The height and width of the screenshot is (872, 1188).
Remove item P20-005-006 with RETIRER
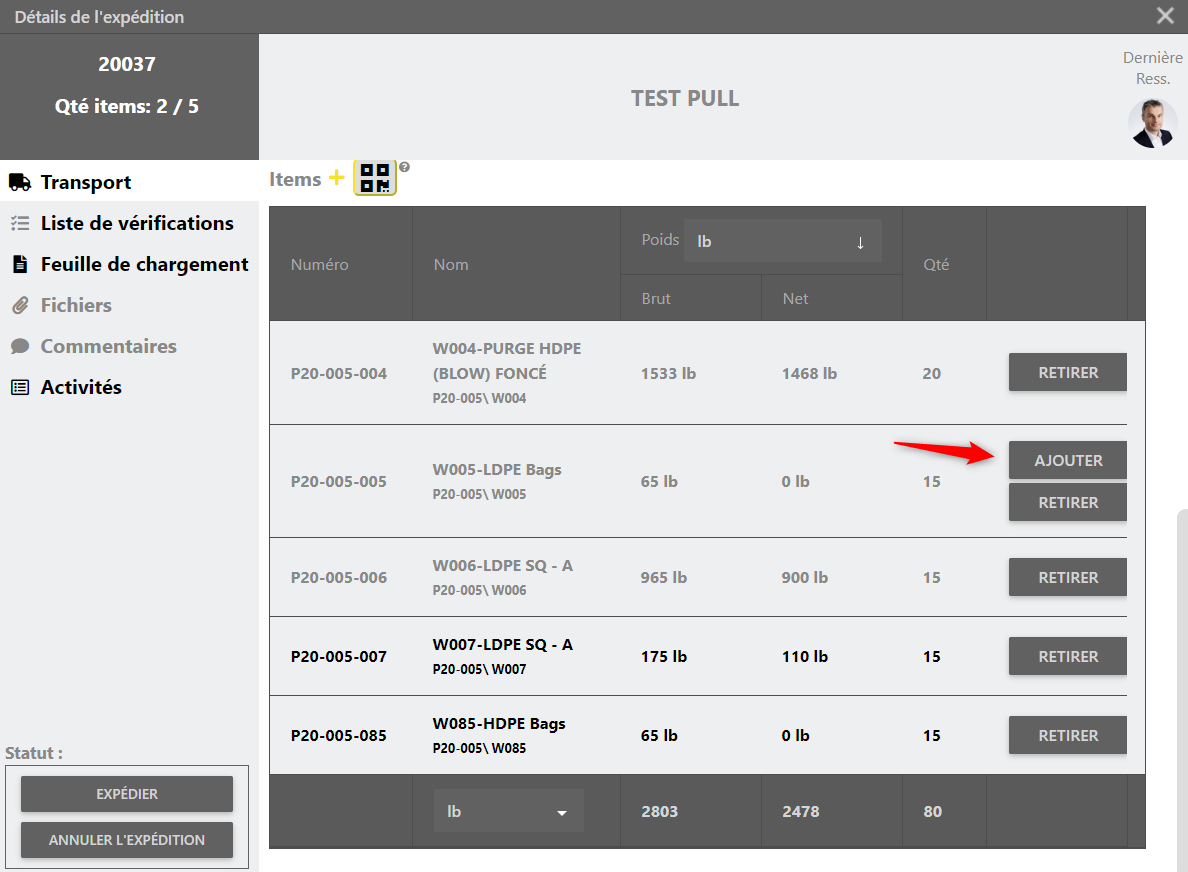point(1068,577)
